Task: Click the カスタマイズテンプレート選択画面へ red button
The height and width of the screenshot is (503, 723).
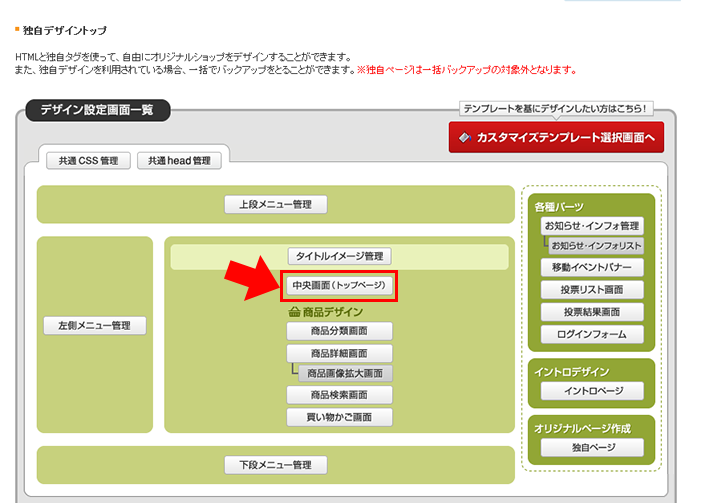Action: pyautogui.click(x=555, y=137)
